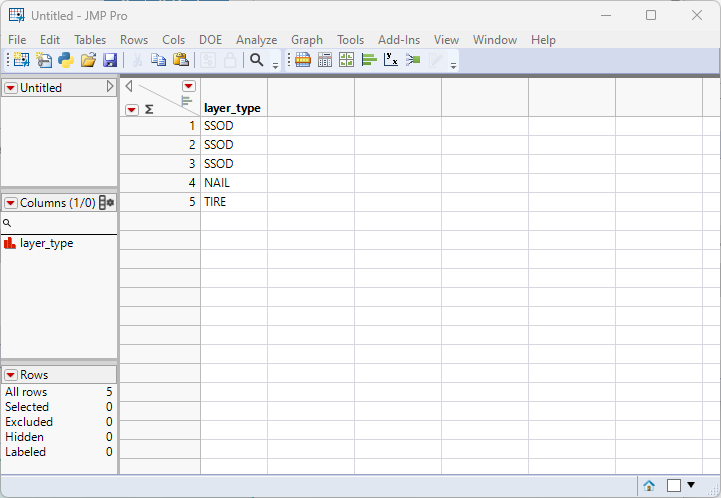Click the home window icon in status bar

point(649,485)
